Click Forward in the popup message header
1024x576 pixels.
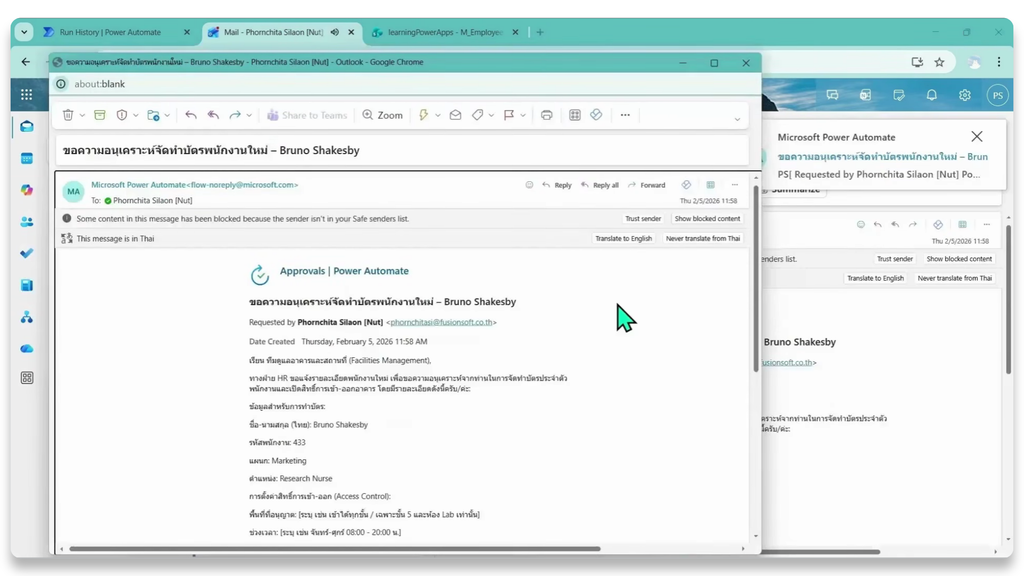[x=647, y=185]
